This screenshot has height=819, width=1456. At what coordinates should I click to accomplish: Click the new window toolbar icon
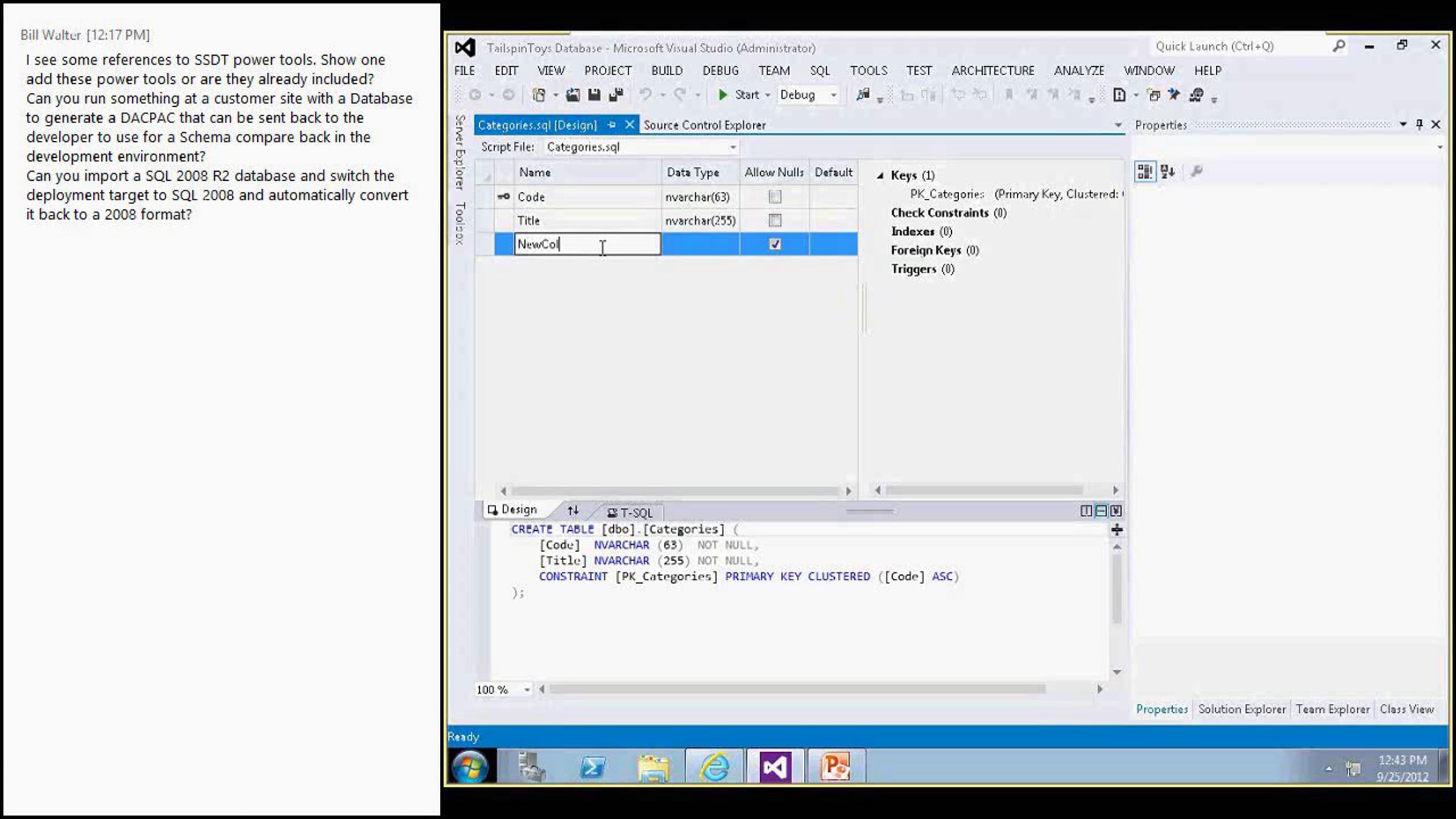(1153, 95)
